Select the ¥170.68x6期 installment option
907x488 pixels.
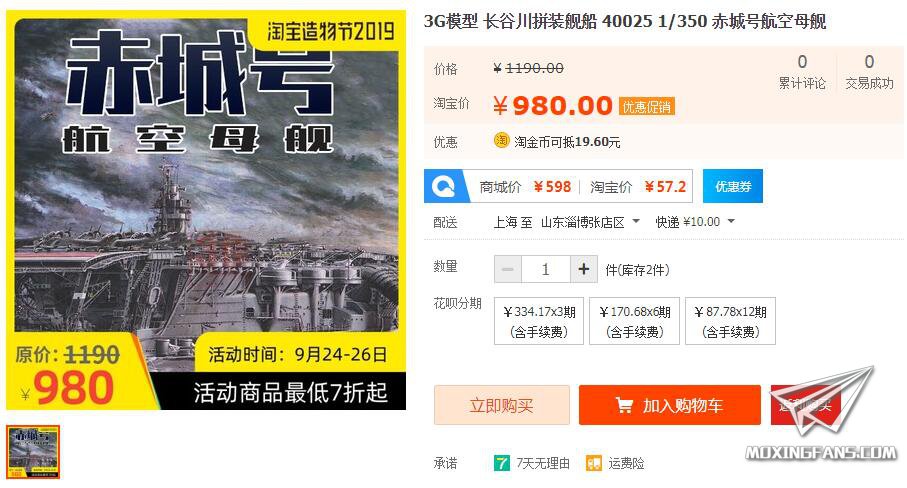(635, 321)
